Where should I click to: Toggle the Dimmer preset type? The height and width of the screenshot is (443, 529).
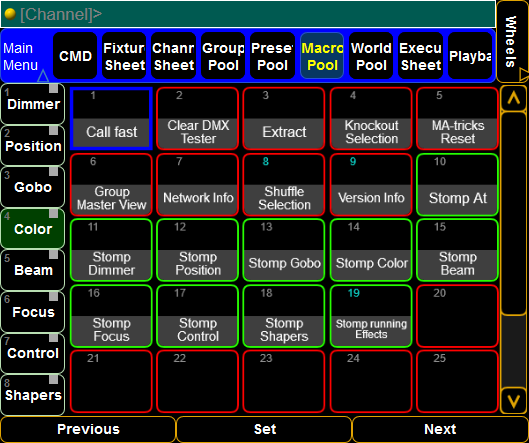coord(33,104)
